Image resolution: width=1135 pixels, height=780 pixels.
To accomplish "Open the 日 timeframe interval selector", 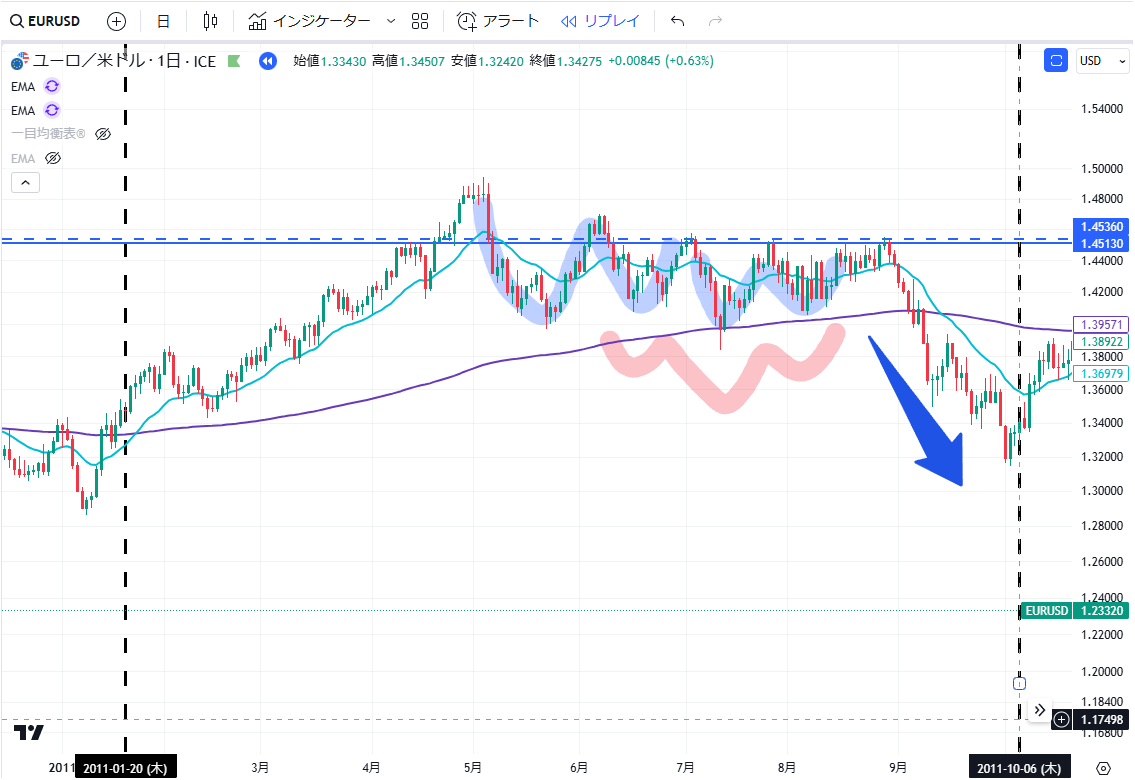I will (164, 21).
